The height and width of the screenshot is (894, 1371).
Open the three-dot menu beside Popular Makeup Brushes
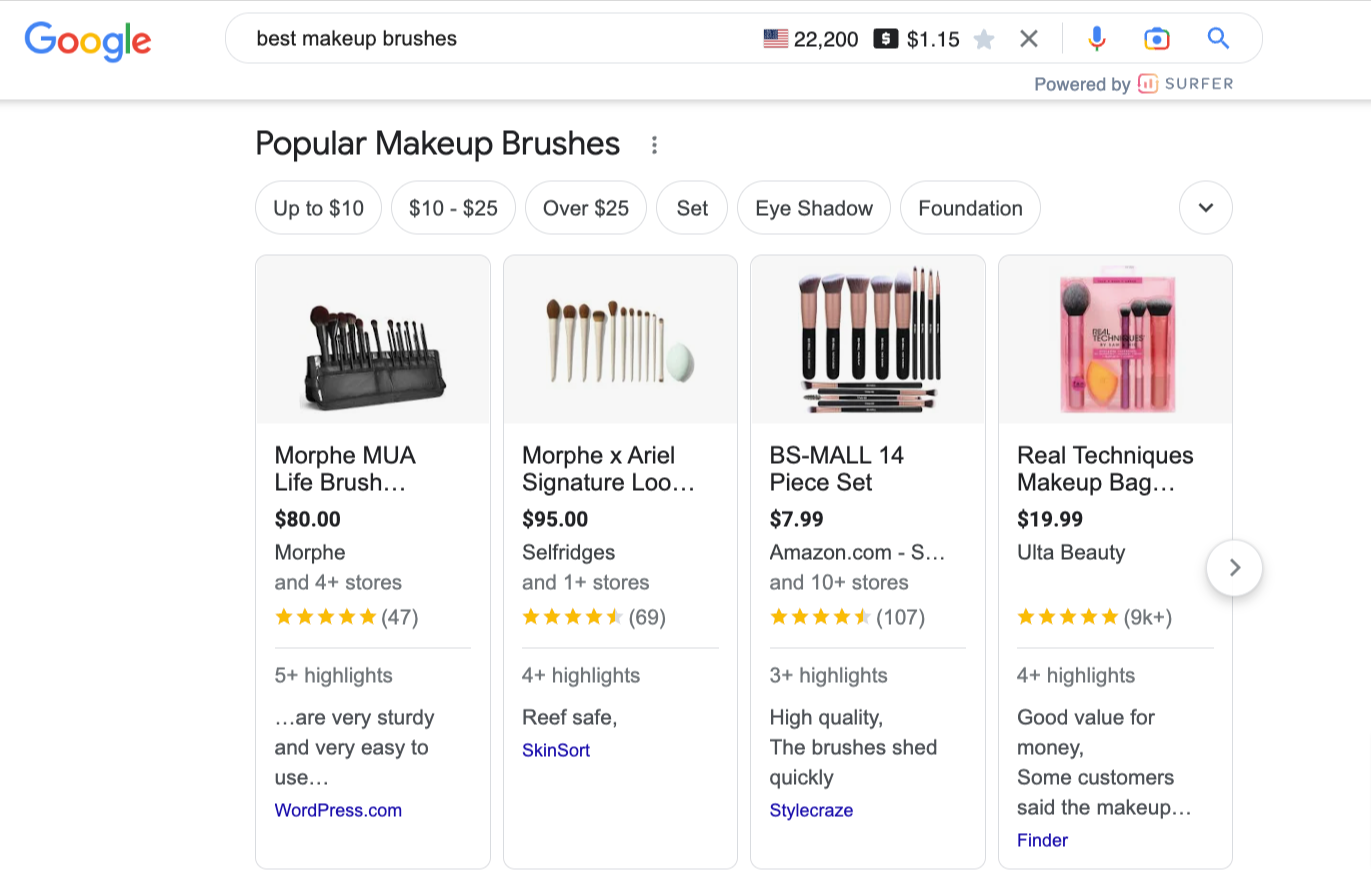click(653, 145)
